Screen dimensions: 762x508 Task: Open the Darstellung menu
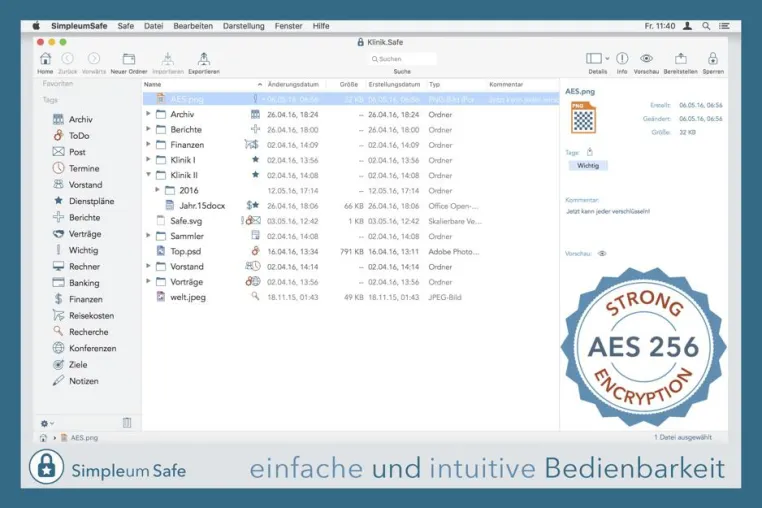click(x=243, y=26)
